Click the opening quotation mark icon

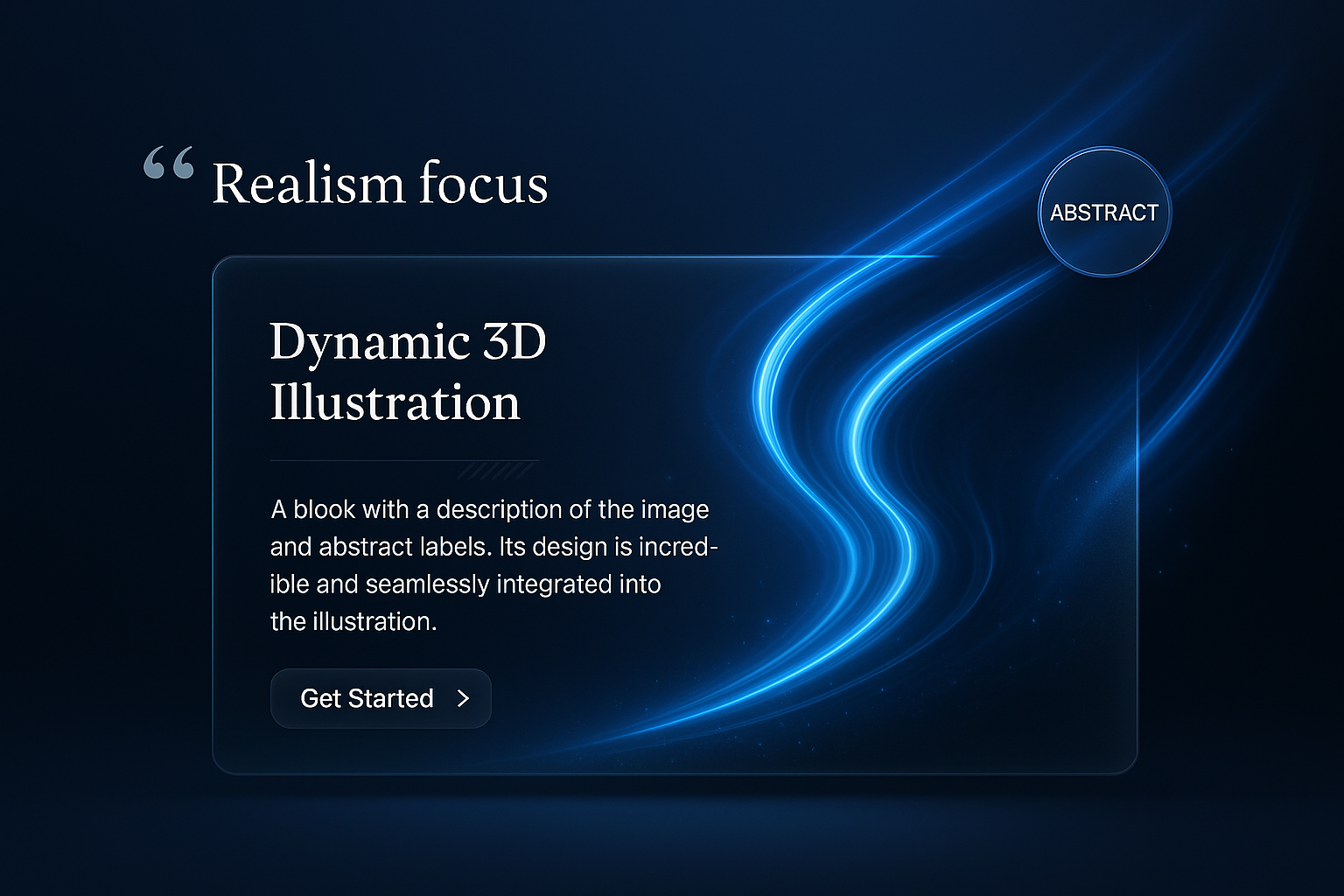[x=169, y=164]
